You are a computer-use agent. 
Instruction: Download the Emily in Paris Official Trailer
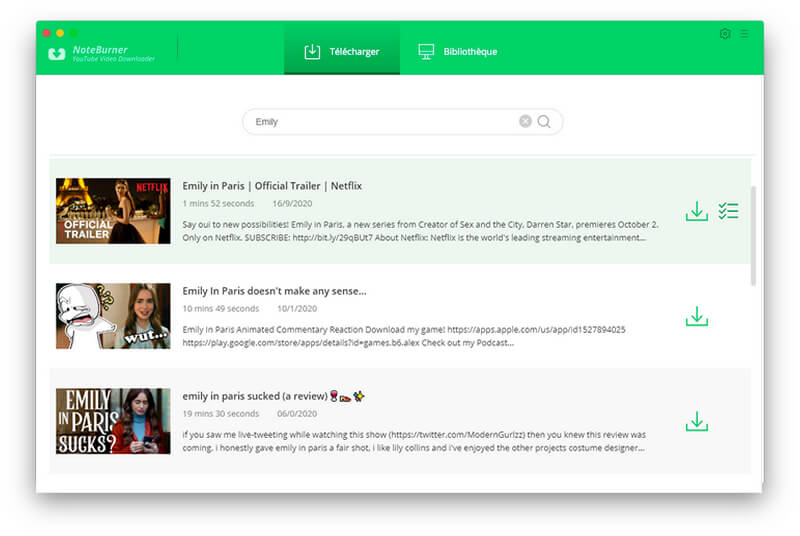pos(696,211)
